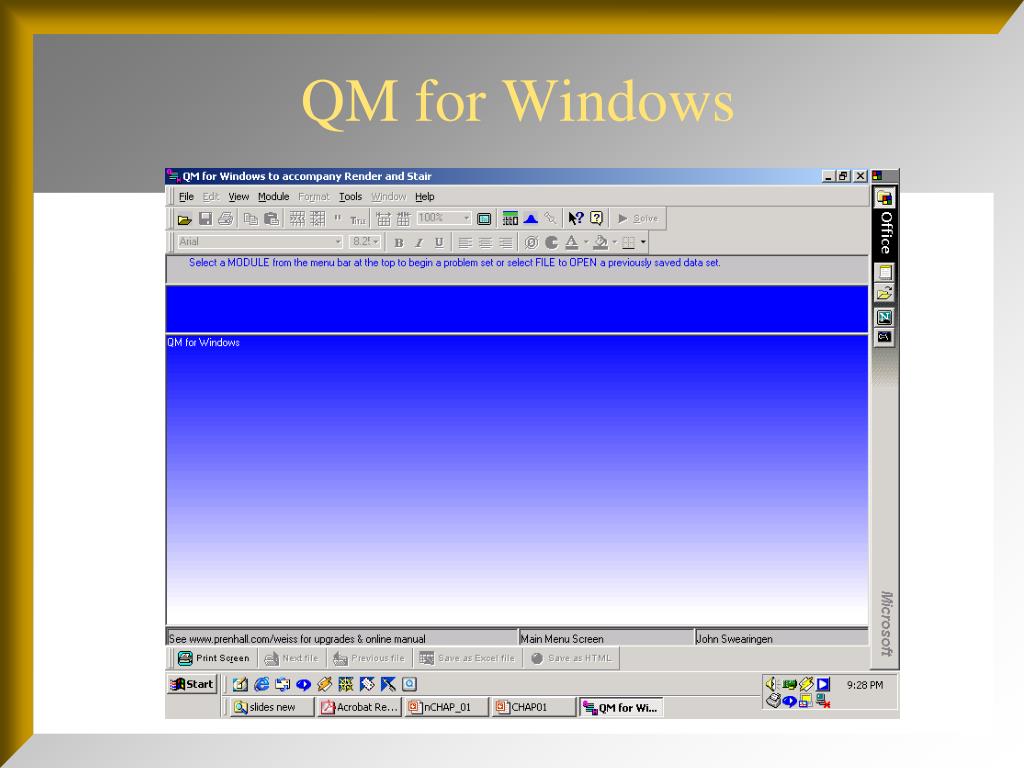Image resolution: width=1024 pixels, height=768 pixels.
Task: Click the help question mark bubble icon
Action: pos(596,218)
